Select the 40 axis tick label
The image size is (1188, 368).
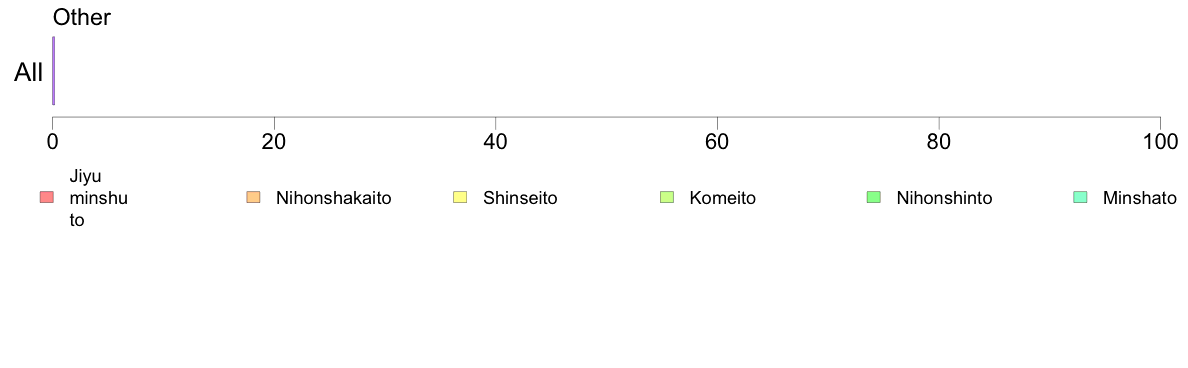[x=496, y=140]
